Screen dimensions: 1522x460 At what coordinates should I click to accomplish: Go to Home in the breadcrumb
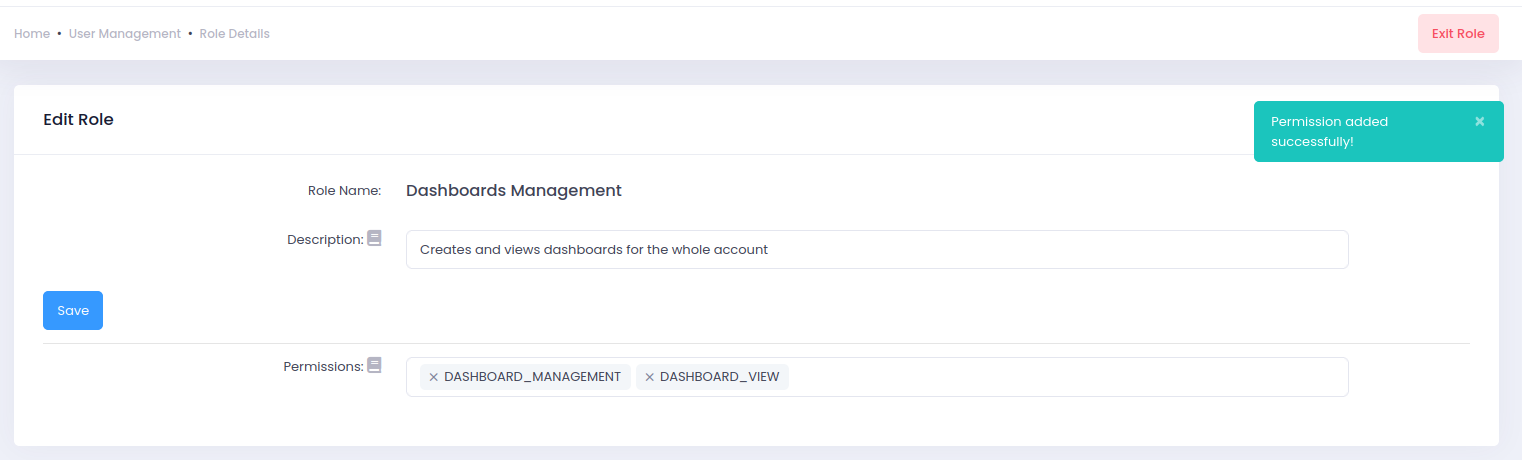32,34
